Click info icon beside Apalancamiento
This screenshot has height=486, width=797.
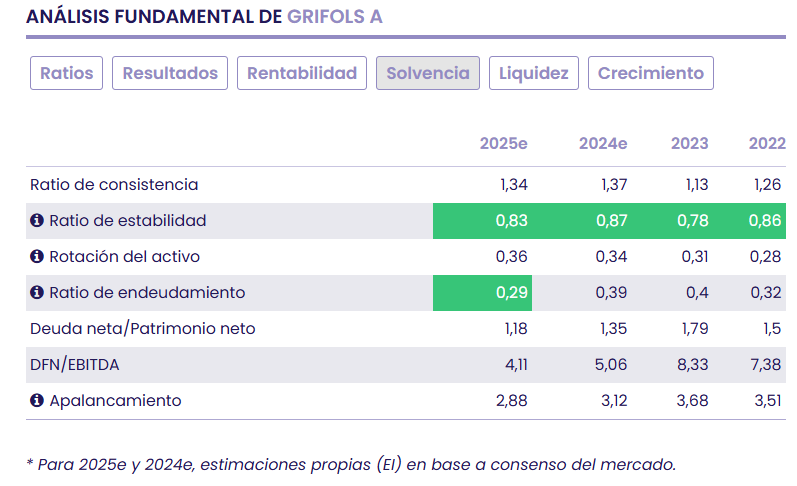[x=37, y=401]
